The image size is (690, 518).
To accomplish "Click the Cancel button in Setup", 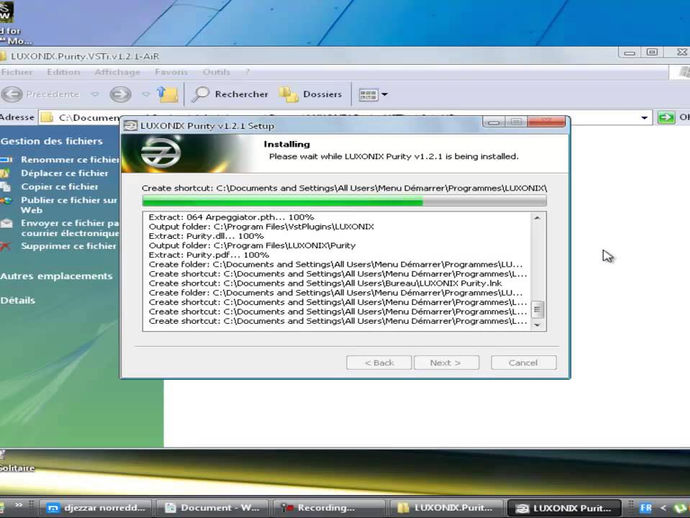I will tap(524, 363).
